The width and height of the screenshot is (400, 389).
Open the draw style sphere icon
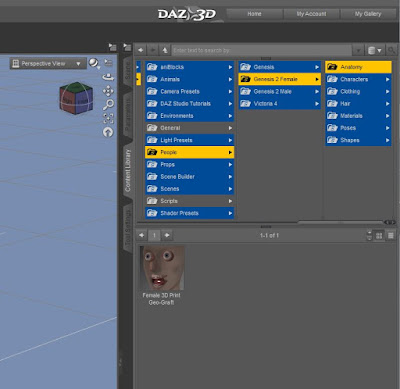tap(94, 63)
